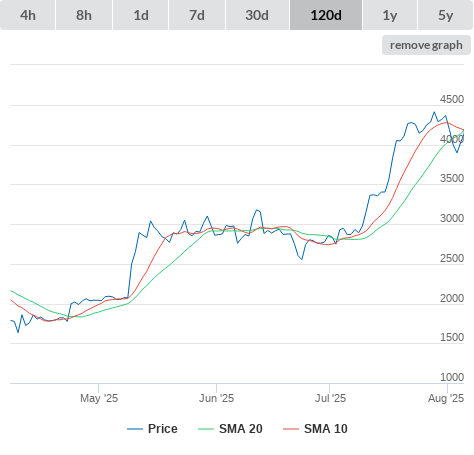Select the 4h time range tab
Viewport: 474px width, 455px height.
coord(28,15)
